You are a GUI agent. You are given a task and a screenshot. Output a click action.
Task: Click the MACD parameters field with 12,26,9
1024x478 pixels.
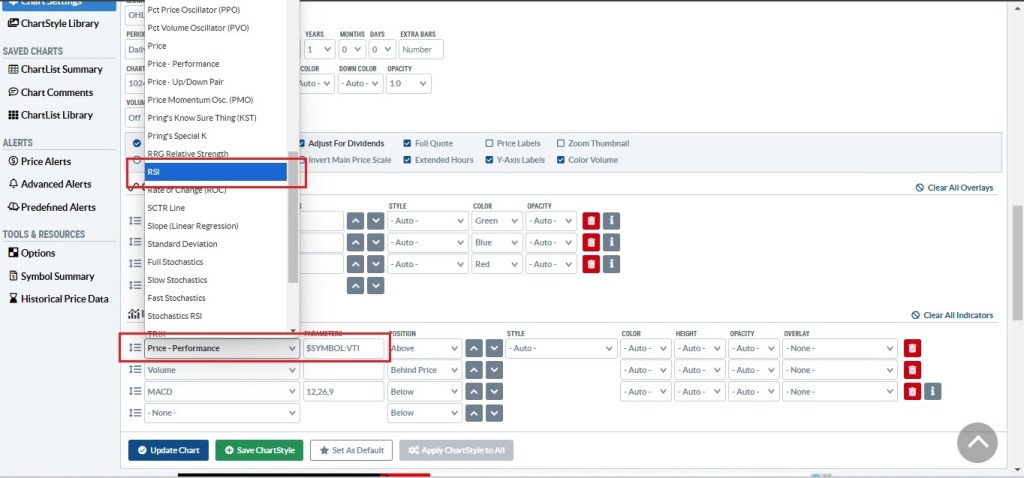[343, 391]
